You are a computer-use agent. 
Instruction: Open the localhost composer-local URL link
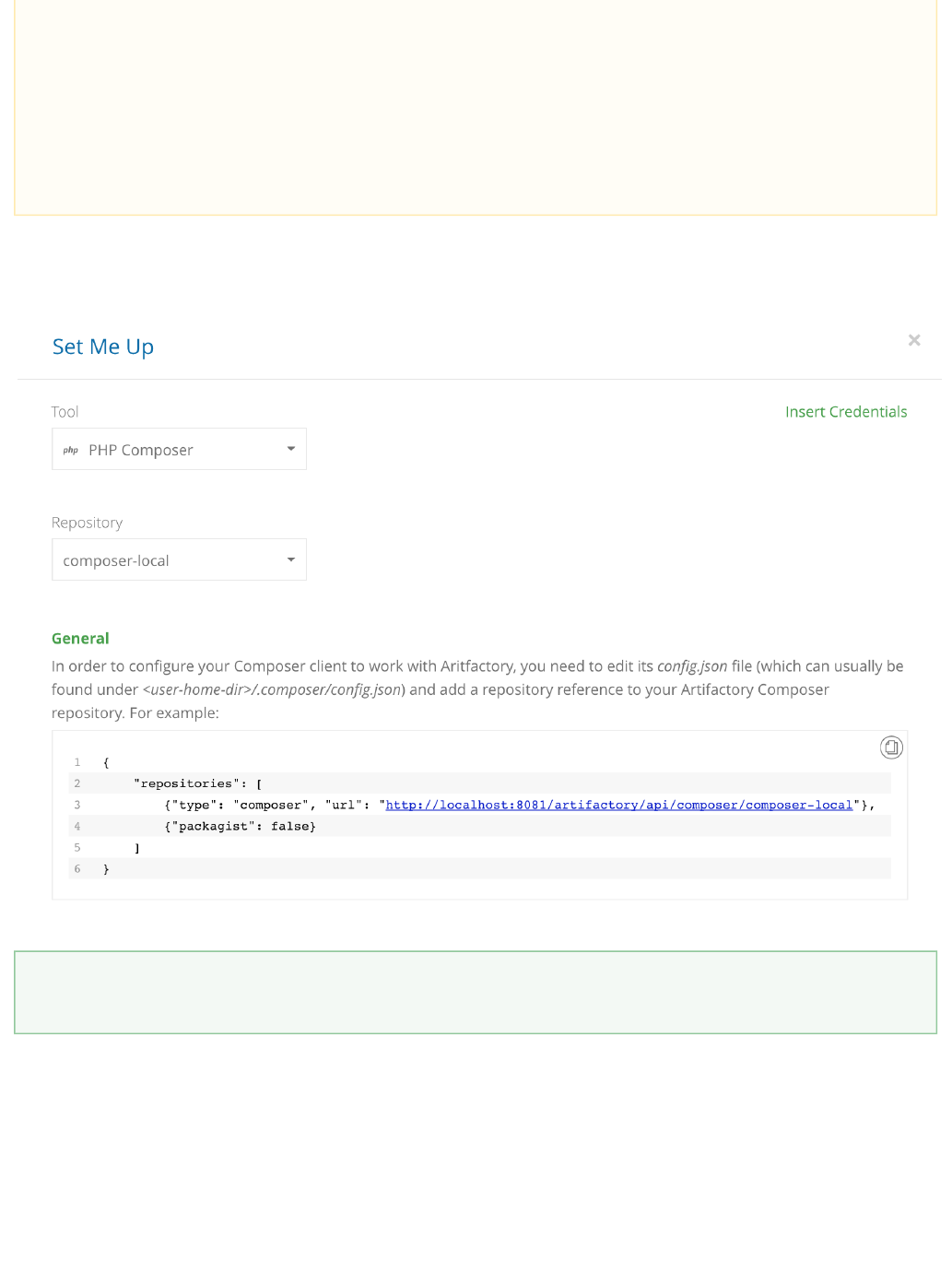click(x=618, y=806)
